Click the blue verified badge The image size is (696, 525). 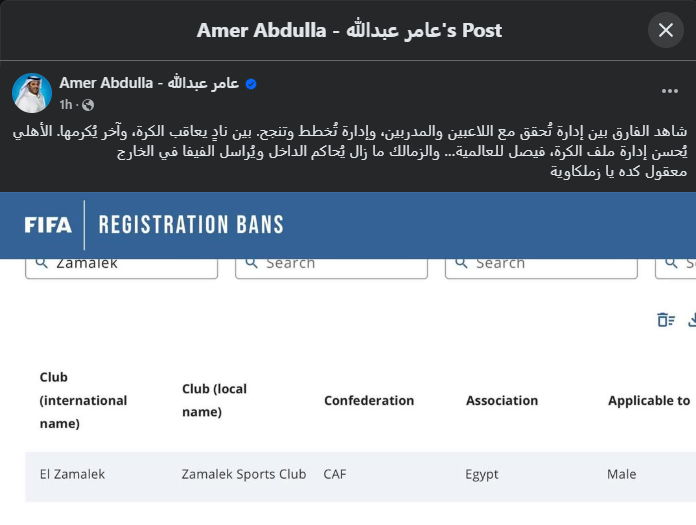coord(251,84)
